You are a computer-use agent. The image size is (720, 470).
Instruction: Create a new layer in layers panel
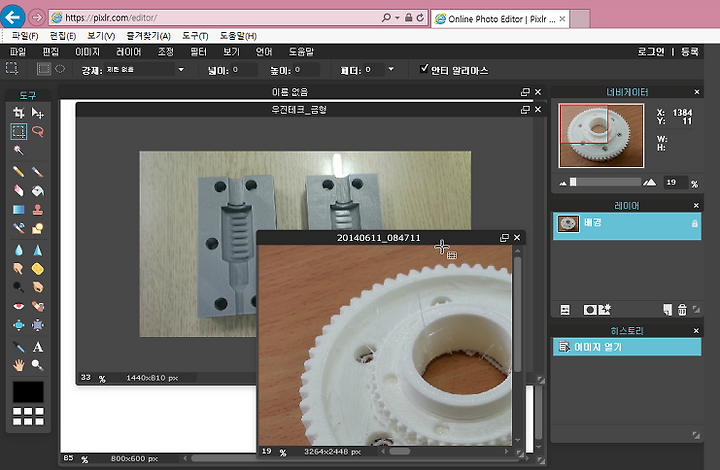point(668,310)
